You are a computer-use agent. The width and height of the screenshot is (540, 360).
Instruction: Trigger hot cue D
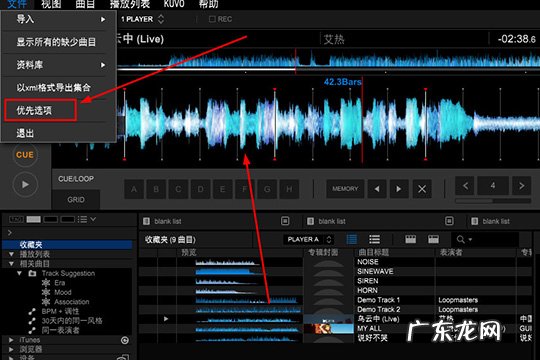tap(200, 189)
